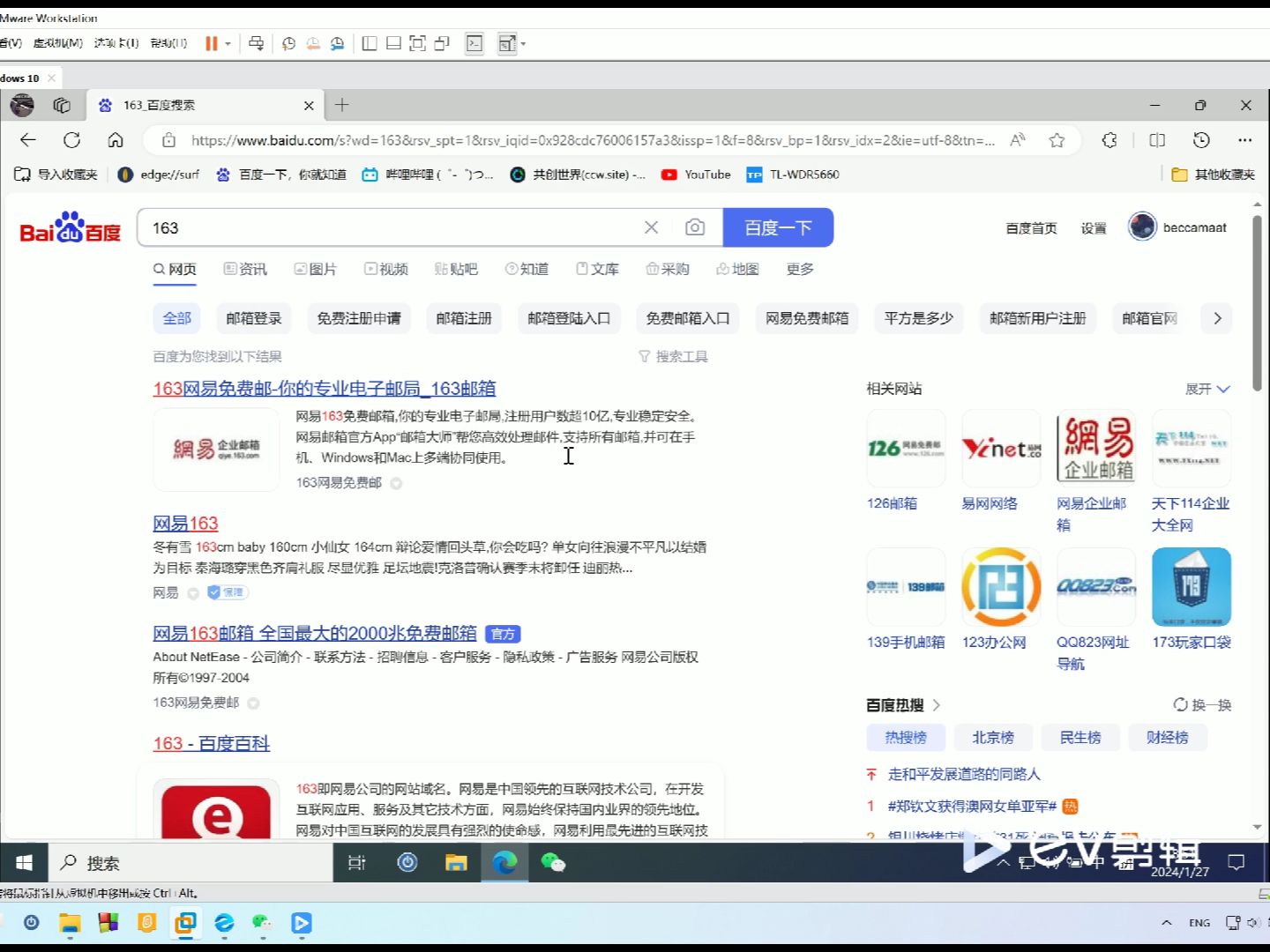This screenshot has width=1270, height=952.
Task: Open the Edge extensions puzzle icon
Action: (x=1109, y=140)
